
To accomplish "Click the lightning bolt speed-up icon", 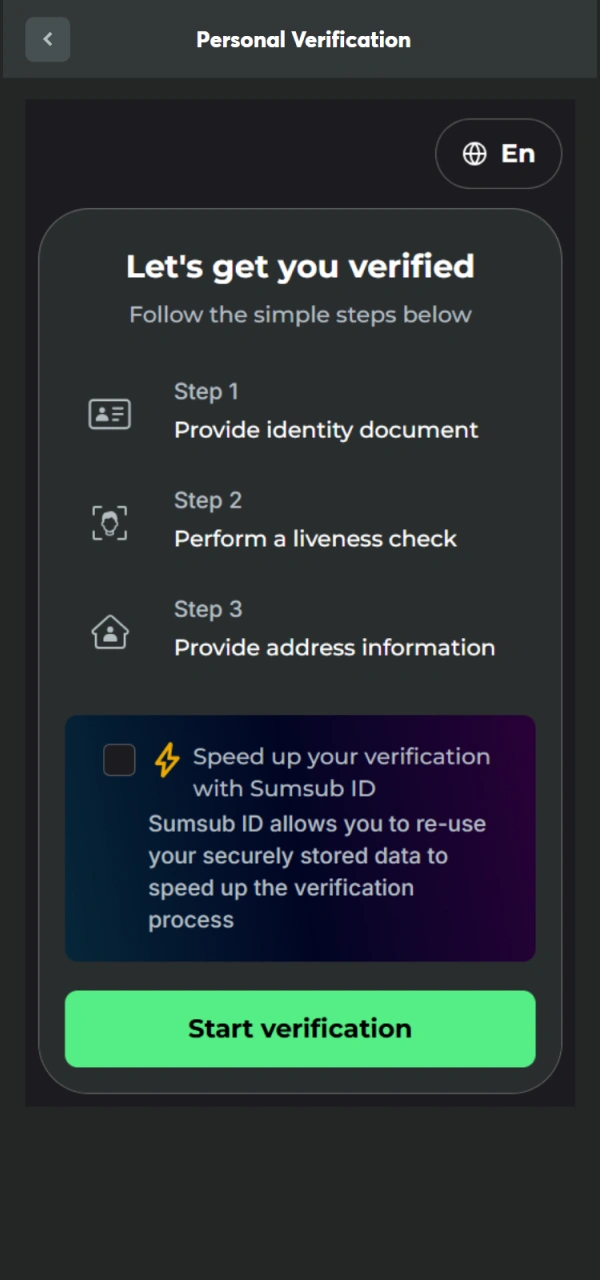I will point(166,760).
